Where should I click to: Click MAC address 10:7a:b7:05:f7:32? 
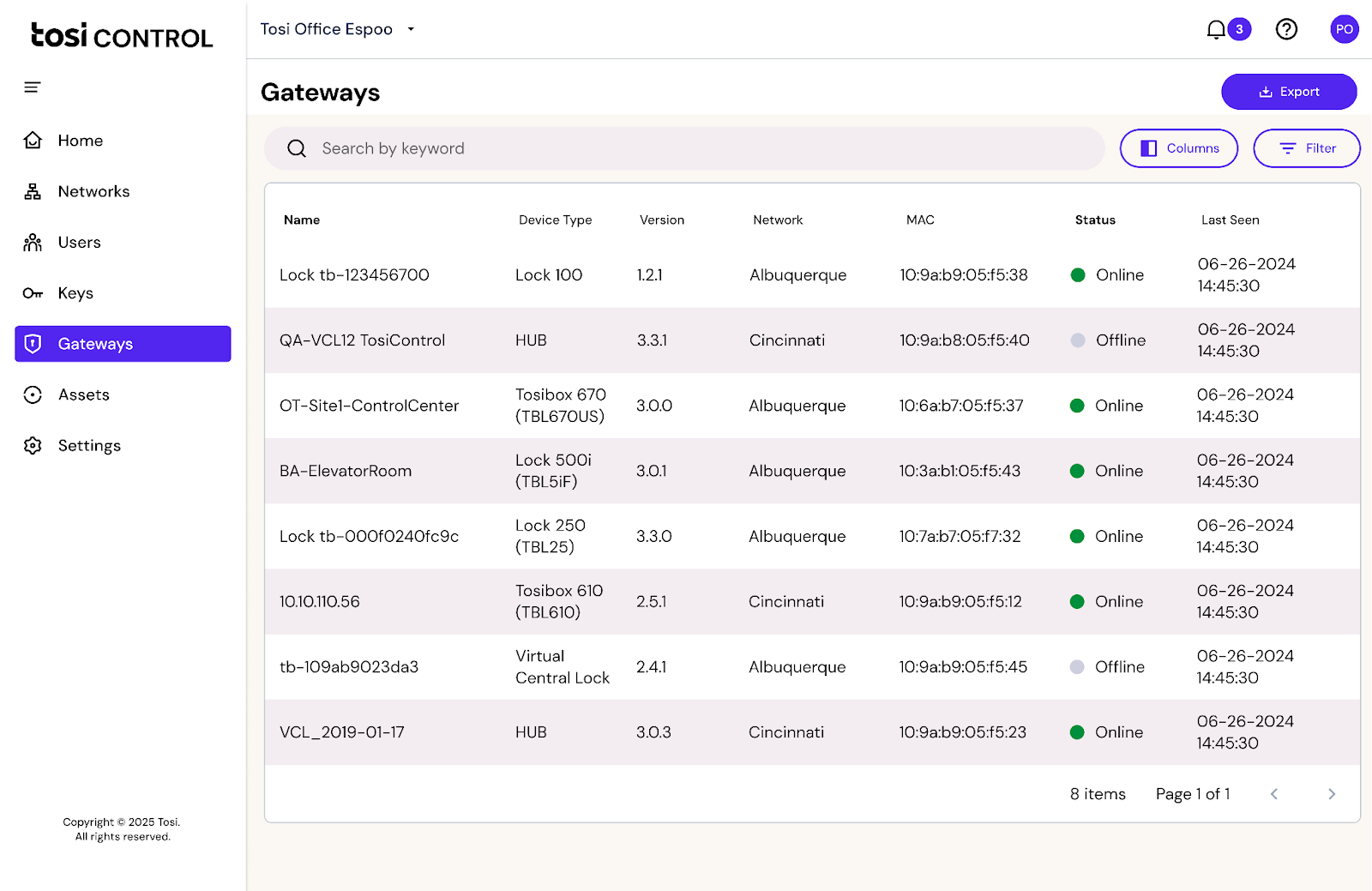[x=960, y=536]
